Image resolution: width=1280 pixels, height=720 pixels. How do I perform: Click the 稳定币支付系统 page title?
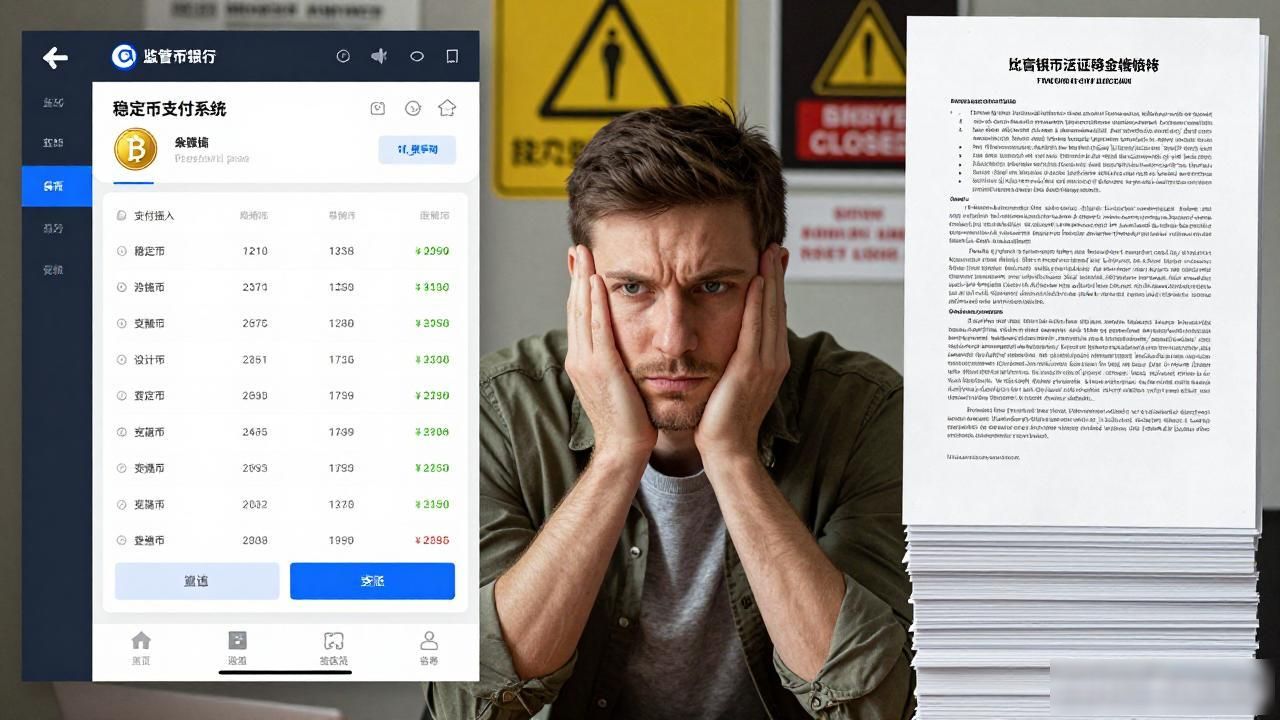click(x=170, y=108)
